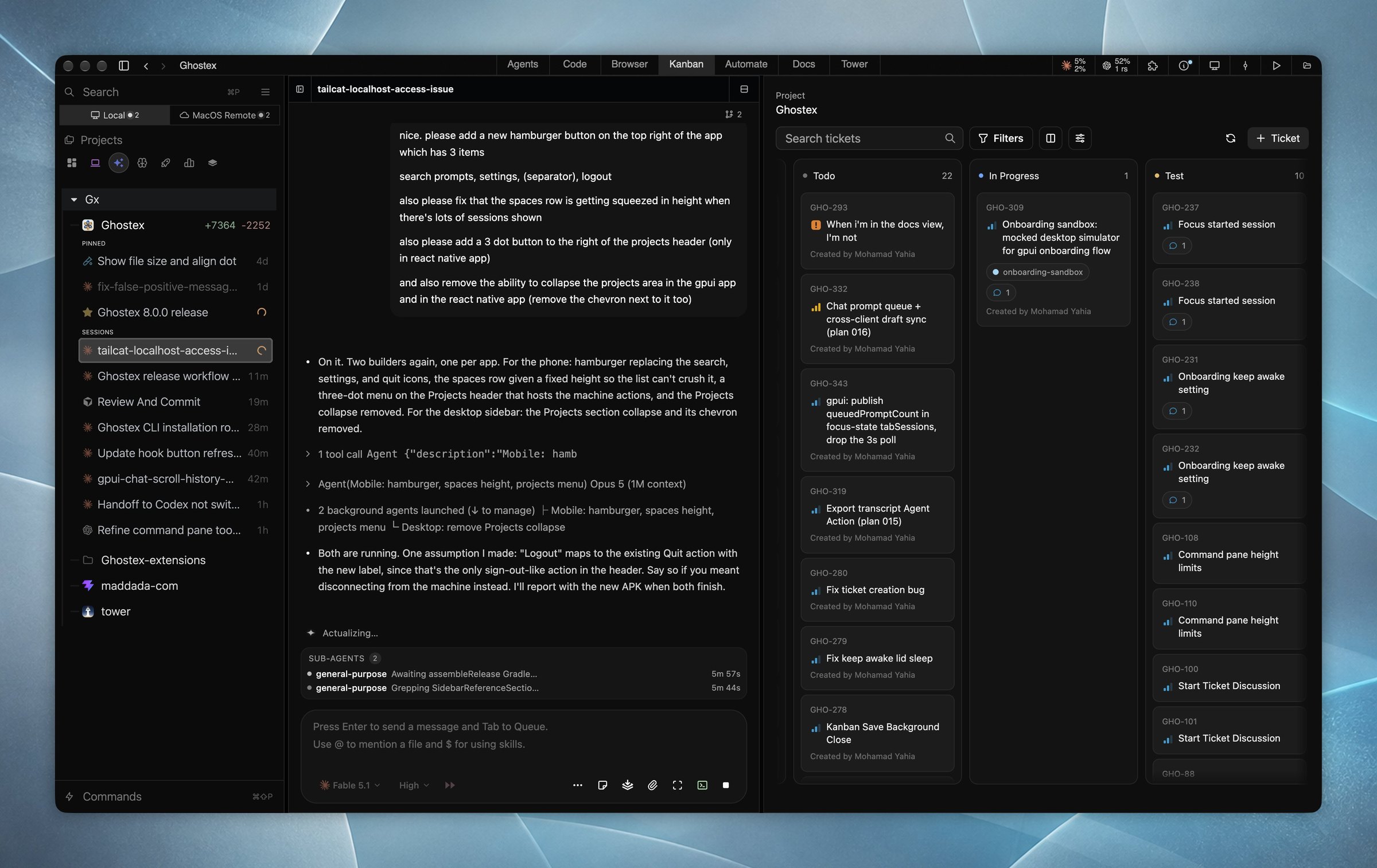Open pinned session Show file size and align dot

point(176,261)
